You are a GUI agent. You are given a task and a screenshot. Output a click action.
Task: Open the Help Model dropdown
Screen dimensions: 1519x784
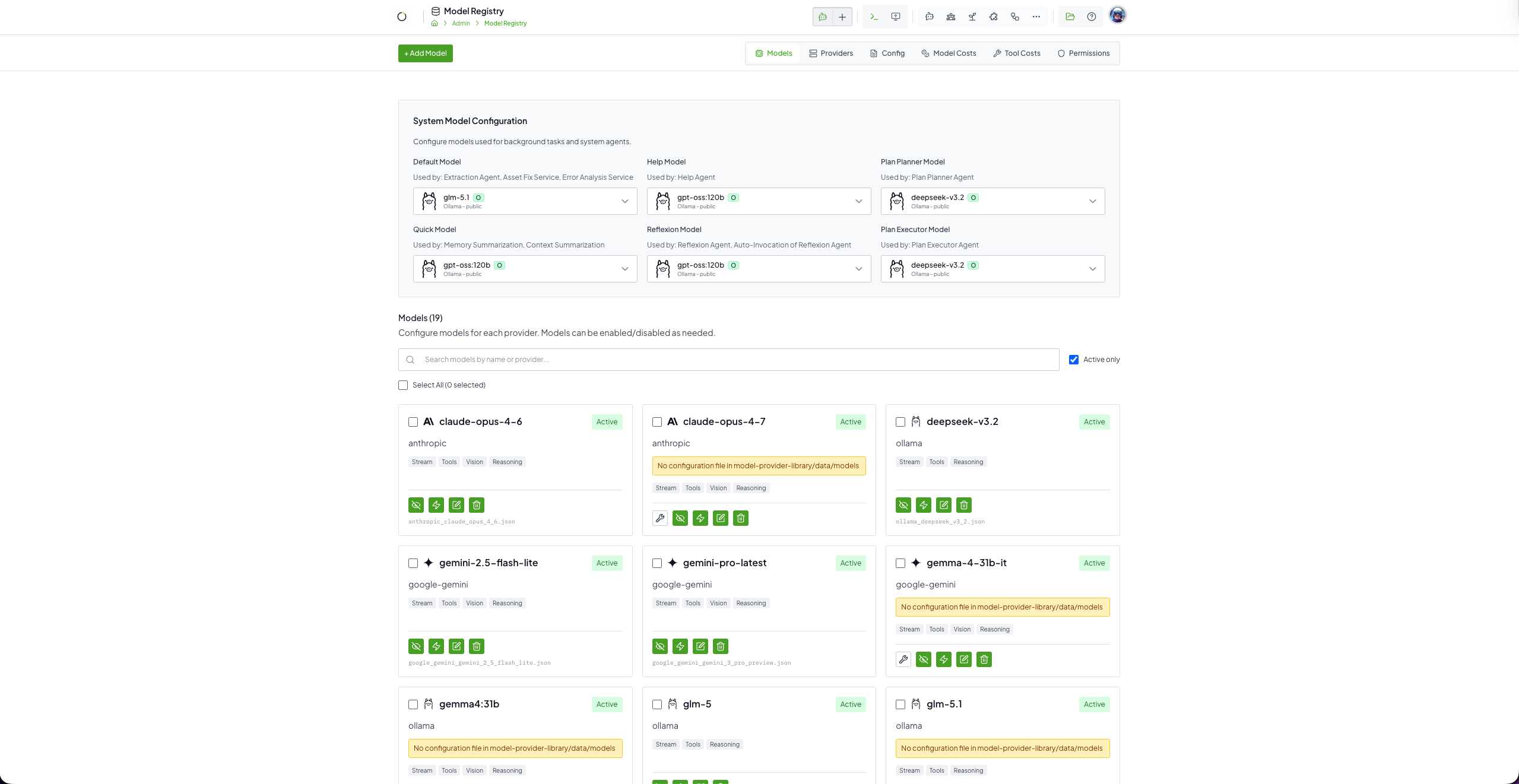[759, 201]
